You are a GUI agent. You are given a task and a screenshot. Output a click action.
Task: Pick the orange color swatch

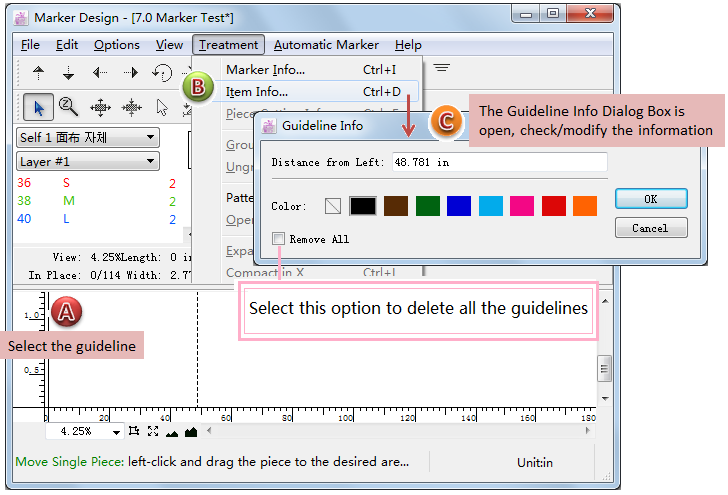click(585, 206)
